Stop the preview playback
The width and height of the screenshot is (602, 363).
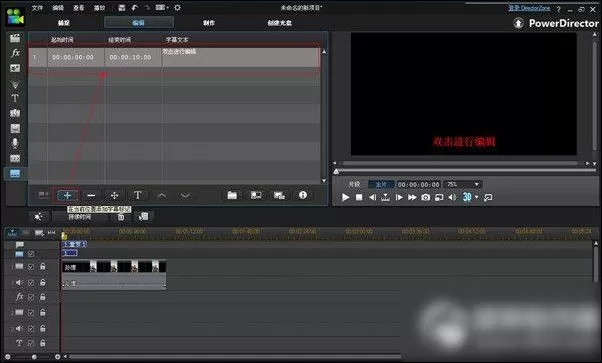(x=359, y=197)
